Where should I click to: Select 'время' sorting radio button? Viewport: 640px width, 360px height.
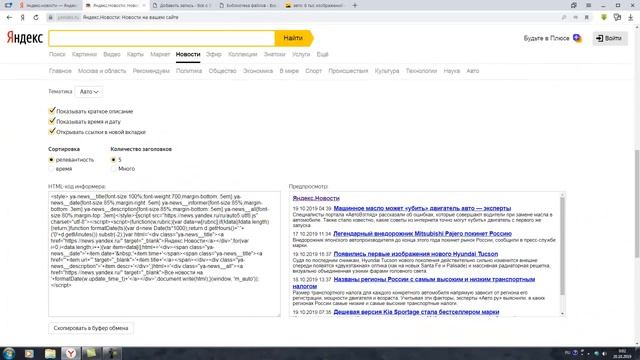point(51,169)
